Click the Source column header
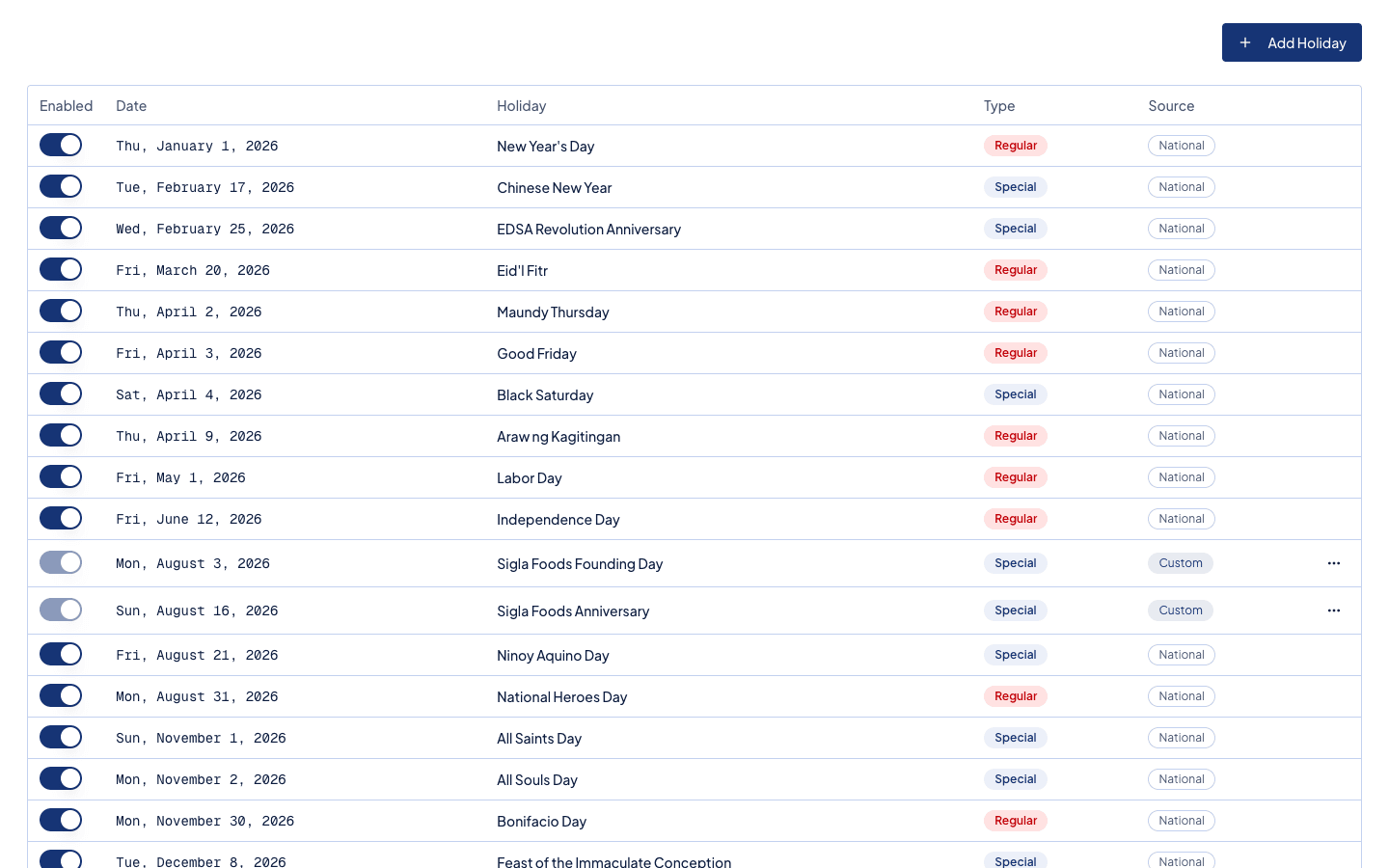1389x868 pixels. click(x=1171, y=106)
